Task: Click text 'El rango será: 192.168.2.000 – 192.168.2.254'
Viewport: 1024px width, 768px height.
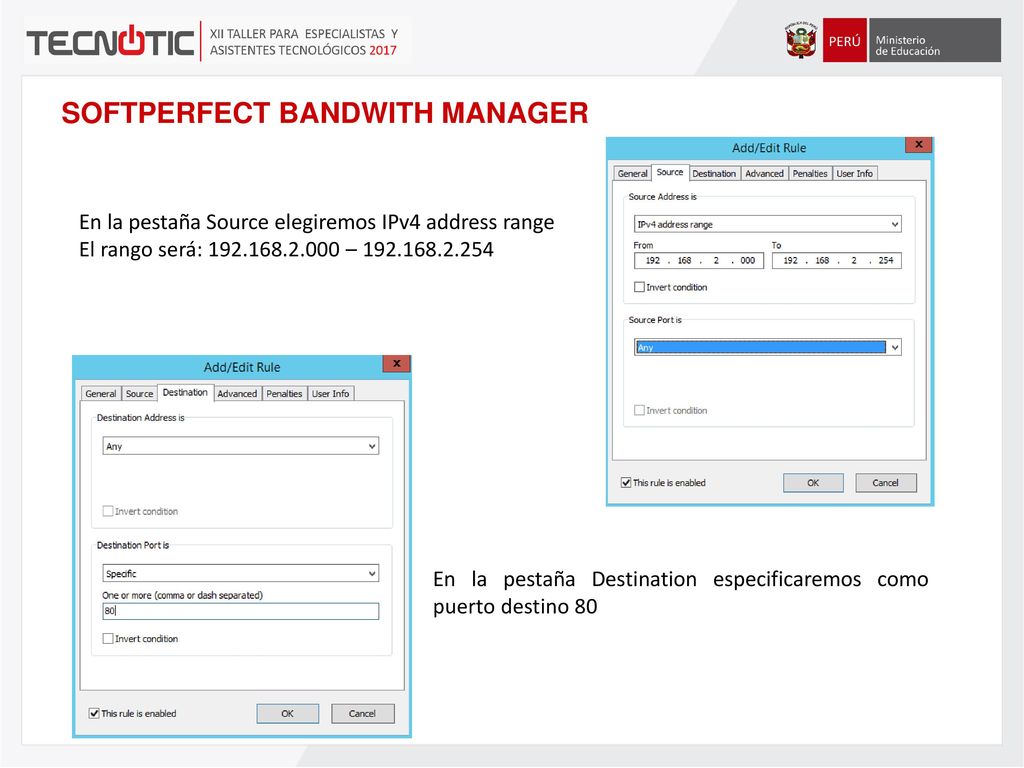Action: (286, 249)
